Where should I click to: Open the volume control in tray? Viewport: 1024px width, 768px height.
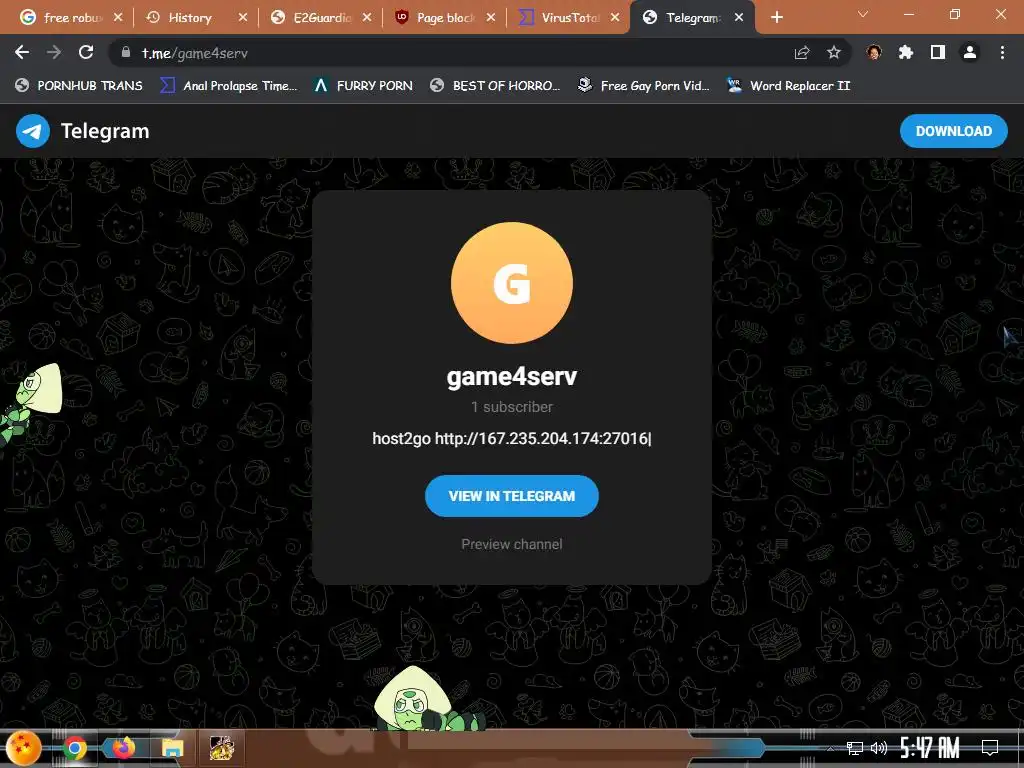[879, 749]
